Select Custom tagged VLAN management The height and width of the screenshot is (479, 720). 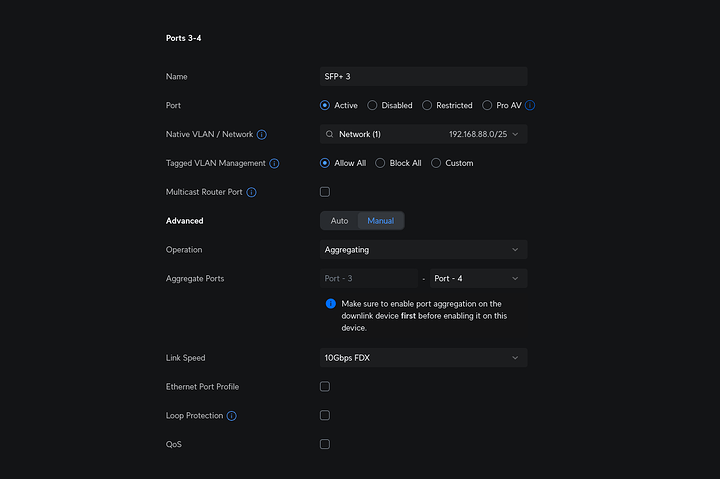coord(436,163)
